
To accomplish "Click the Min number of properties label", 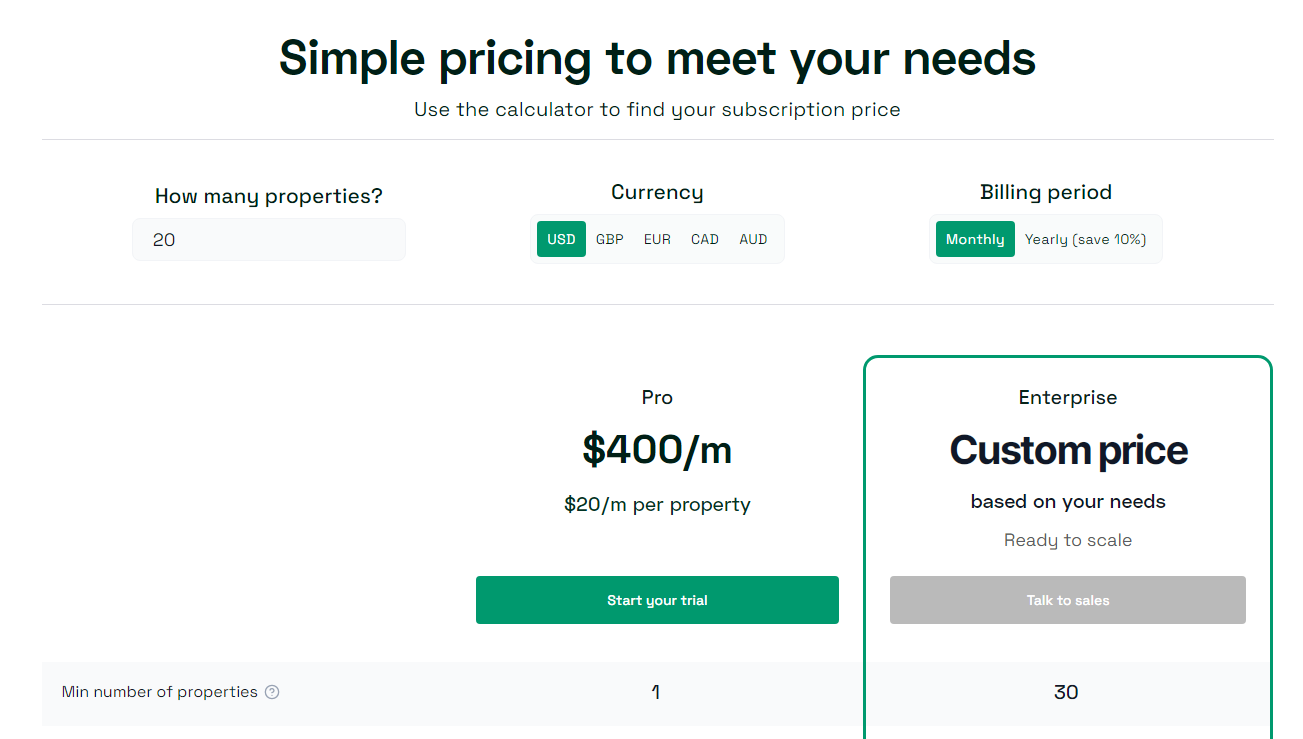I will (160, 692).
